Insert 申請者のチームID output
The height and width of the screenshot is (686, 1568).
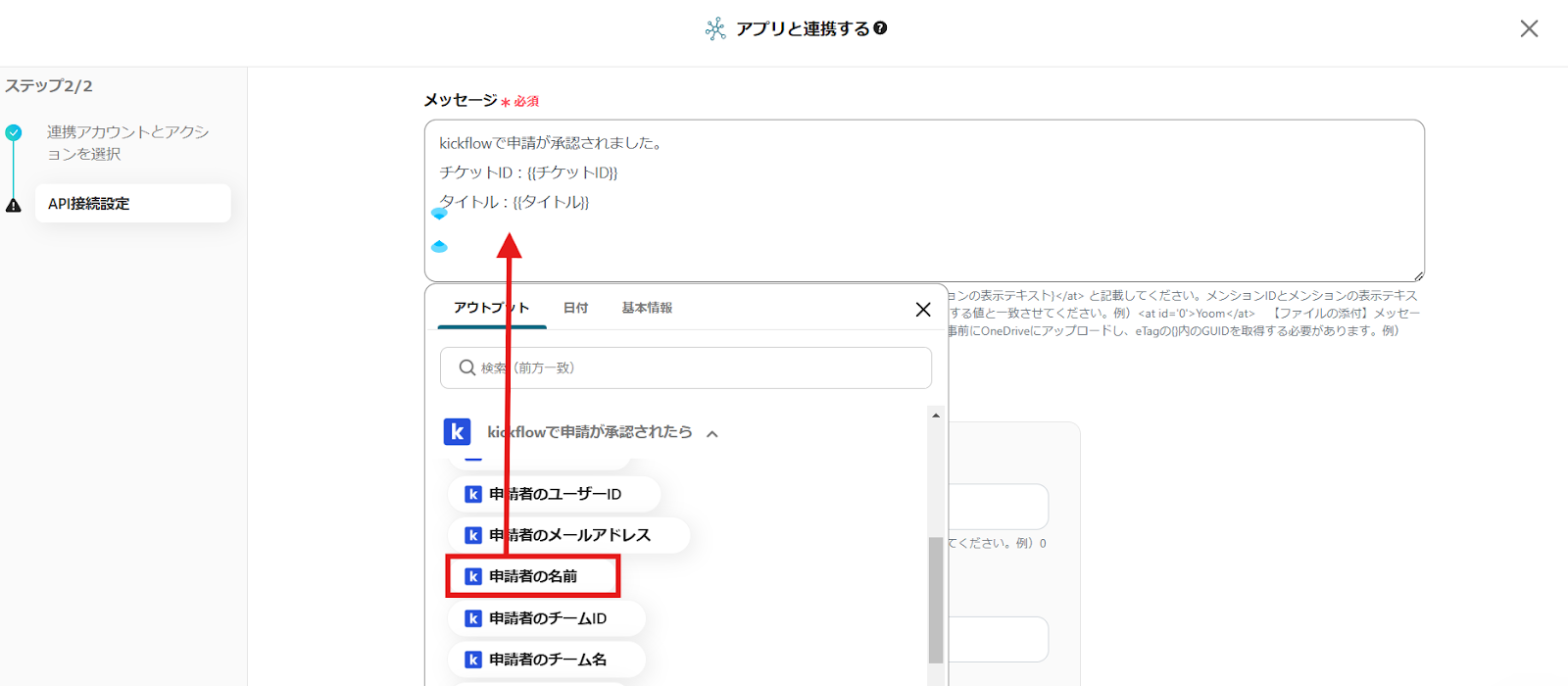click(x=547, y=618)
